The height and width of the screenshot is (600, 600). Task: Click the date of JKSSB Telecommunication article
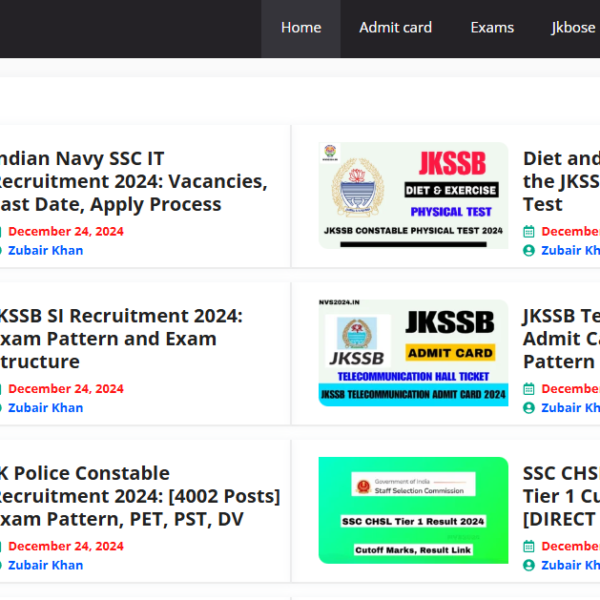click(571, 389)
